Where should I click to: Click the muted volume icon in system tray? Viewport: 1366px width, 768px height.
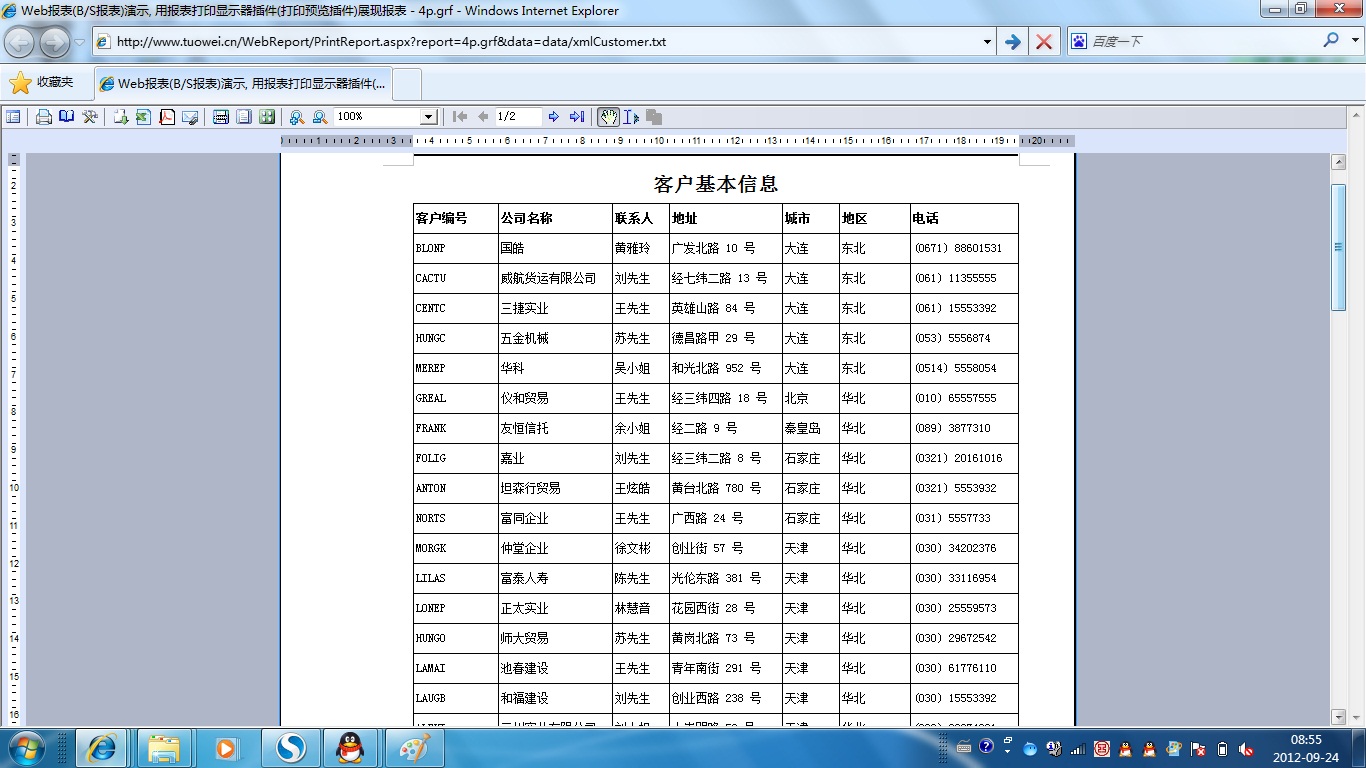point(1246,748)
